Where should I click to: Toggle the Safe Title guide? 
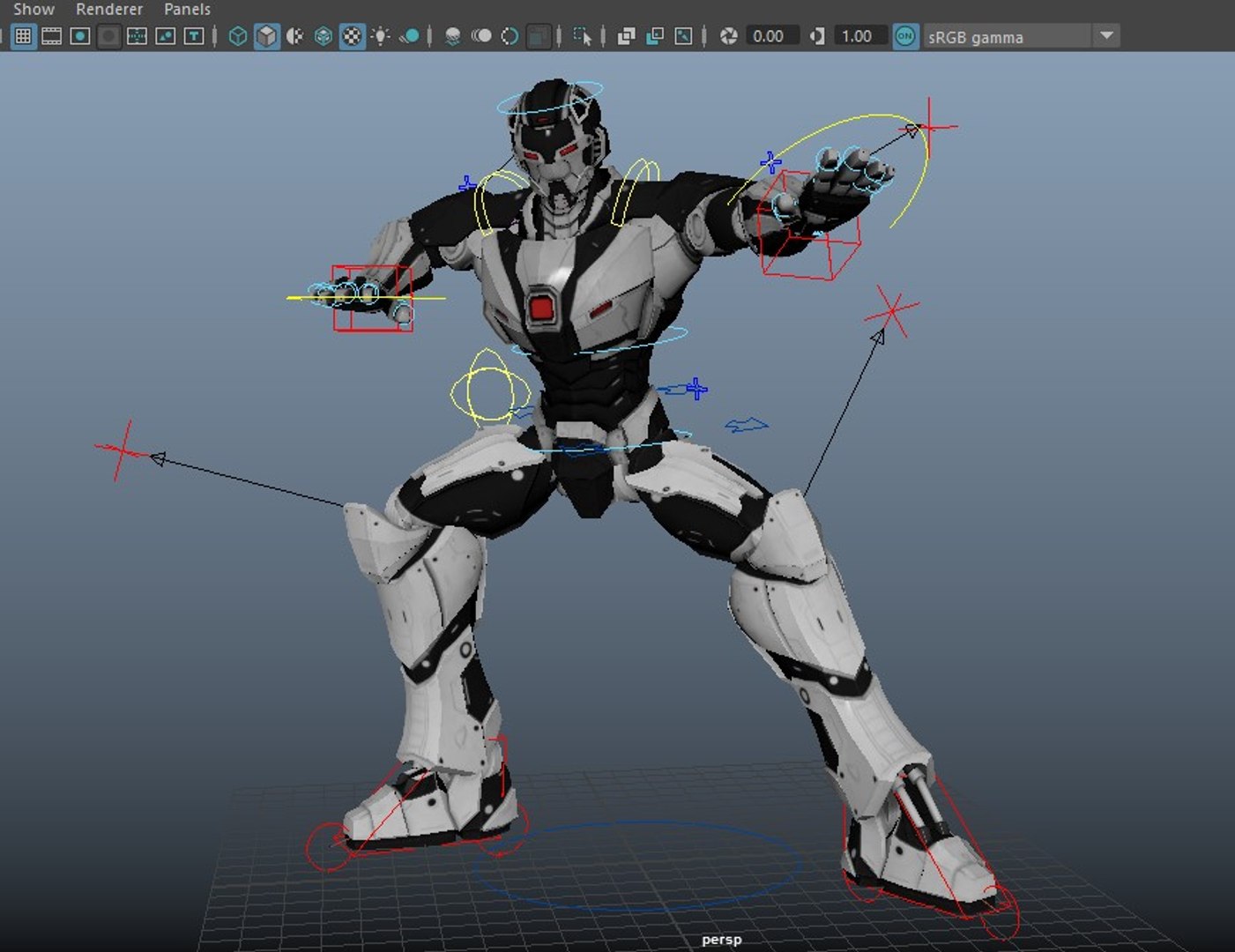click(x=193, y=36)
